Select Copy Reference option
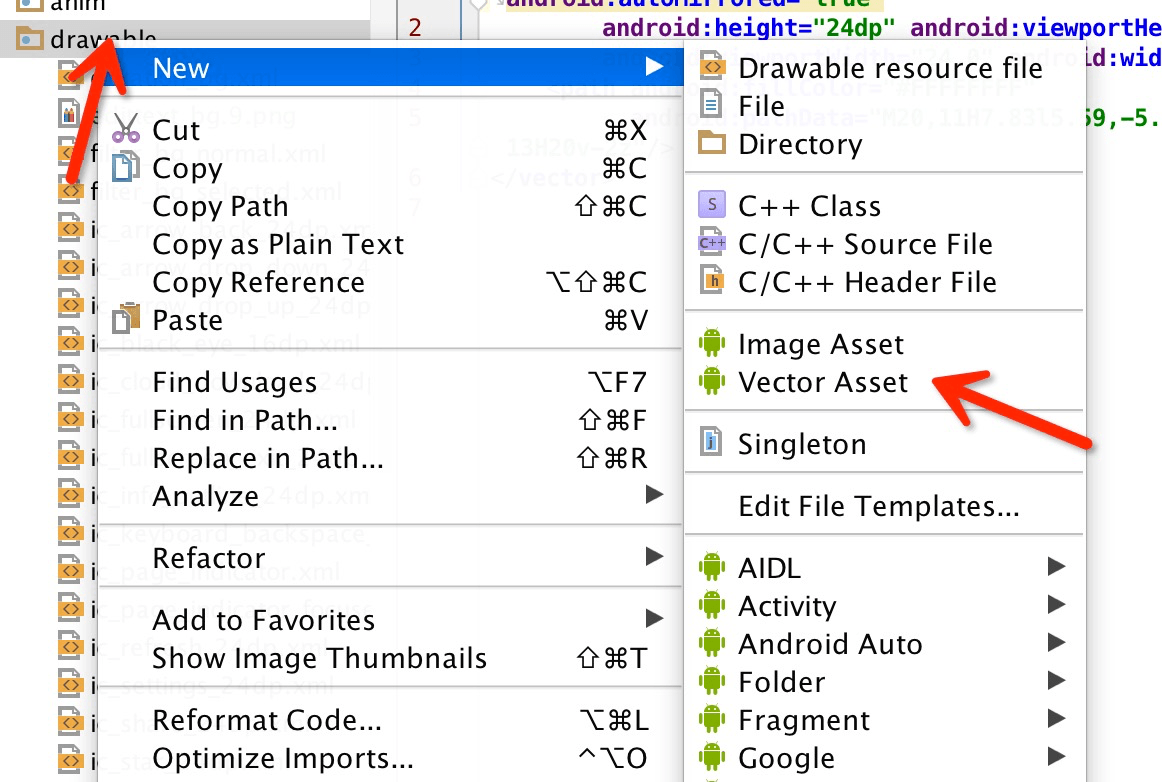 click(x=390, y=282)
